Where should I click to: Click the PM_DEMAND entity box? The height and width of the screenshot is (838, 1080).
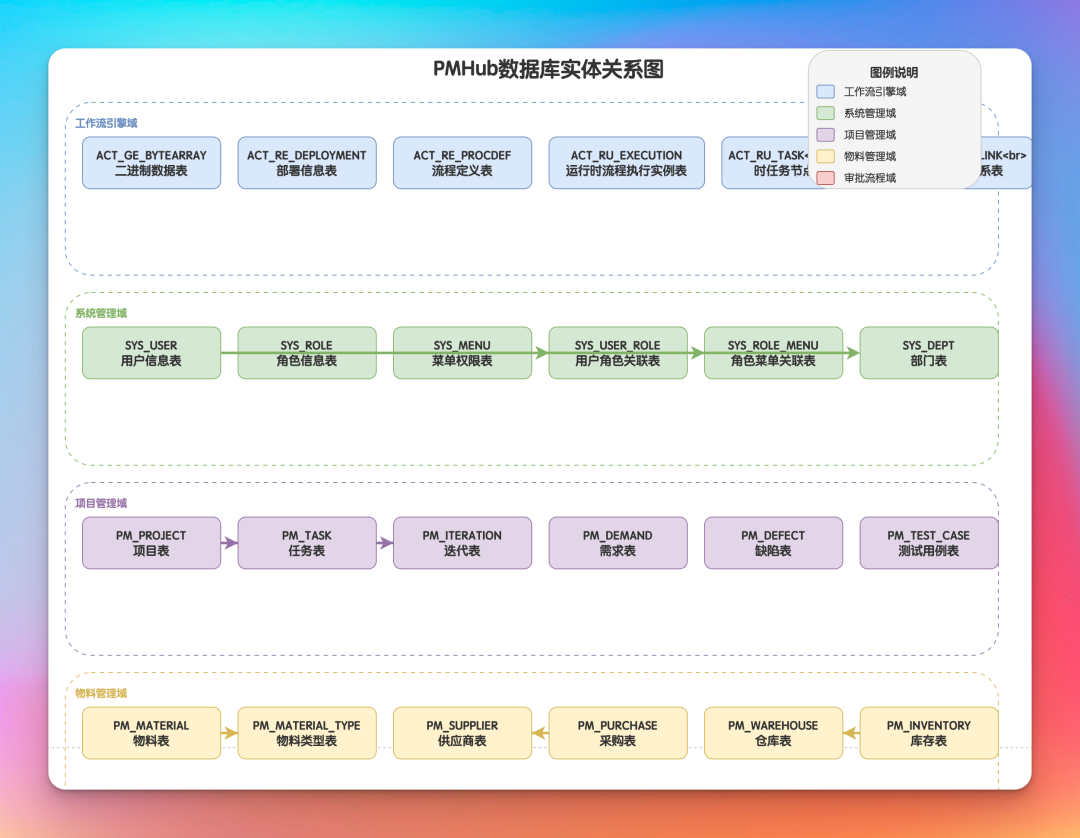[618, 543]
